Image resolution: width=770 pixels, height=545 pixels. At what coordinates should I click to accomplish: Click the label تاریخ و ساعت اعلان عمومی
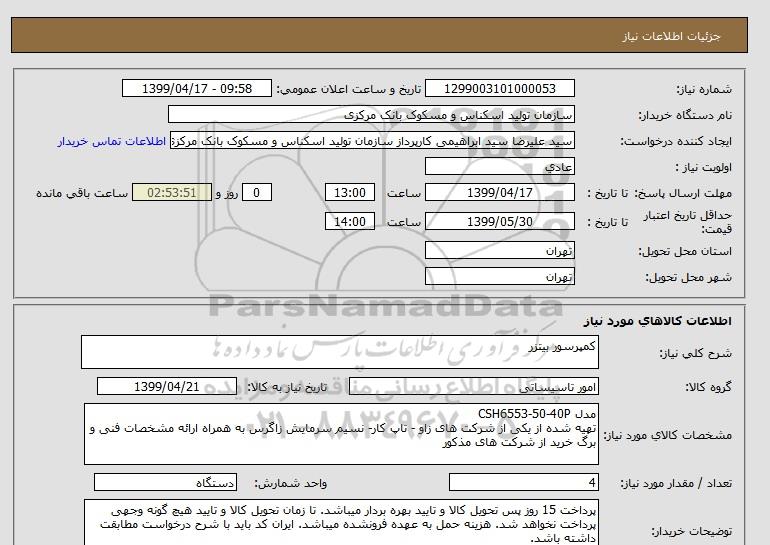point(349,89)
